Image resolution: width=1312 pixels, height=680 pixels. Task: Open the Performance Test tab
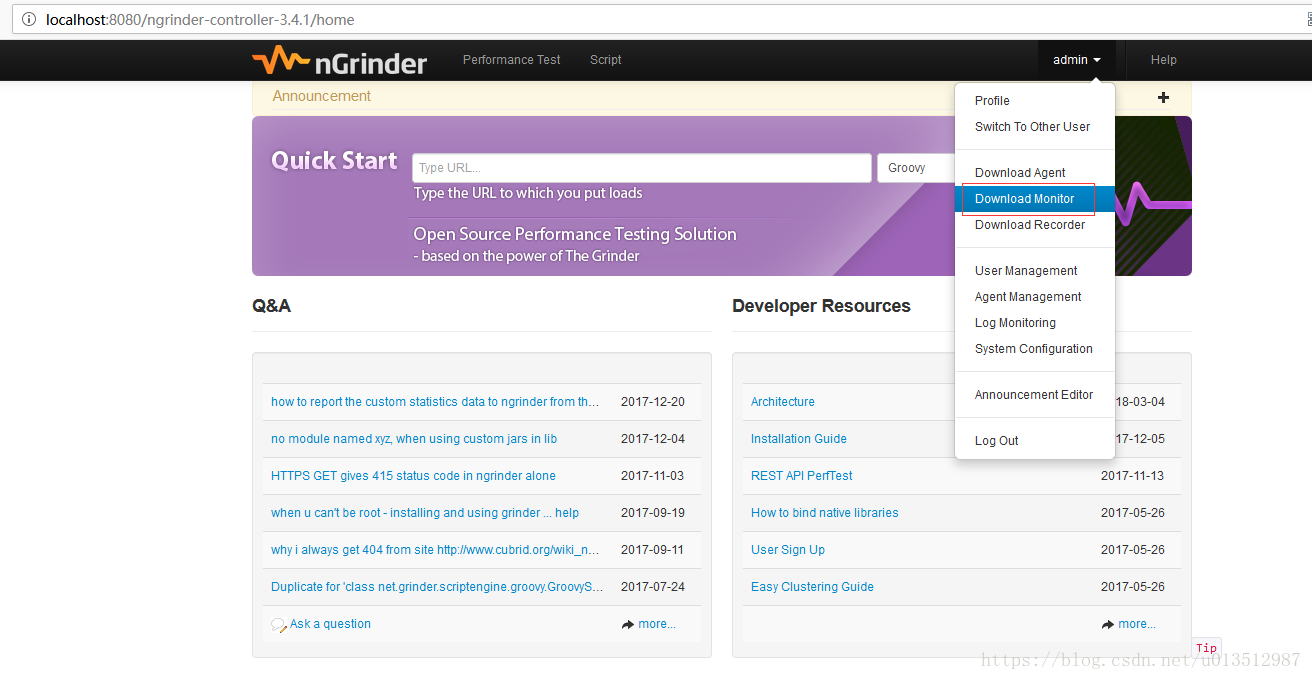tap(512, 60)
